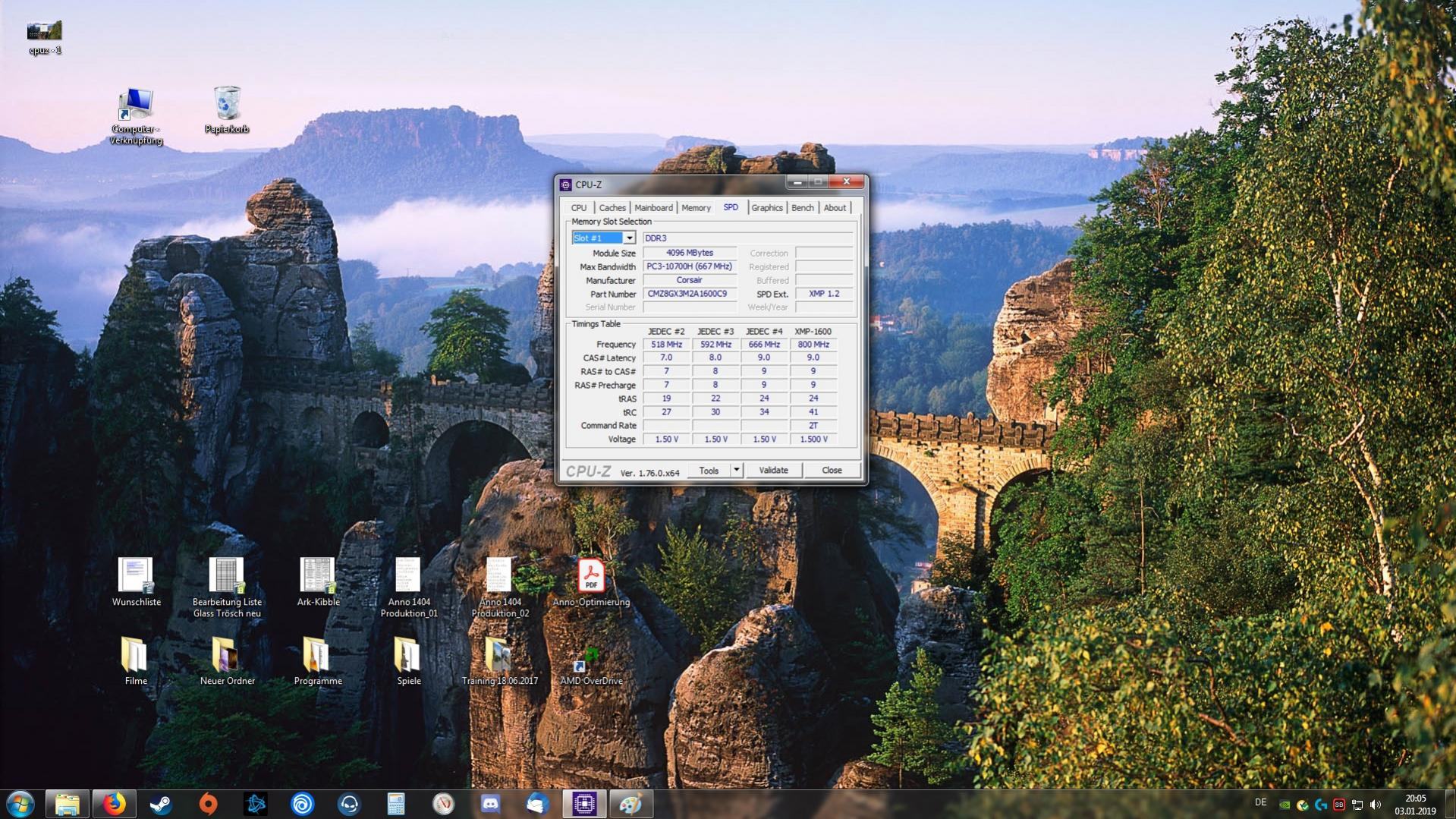
Task: Open the Calculator in the taskbar
Action: (396, 804)
